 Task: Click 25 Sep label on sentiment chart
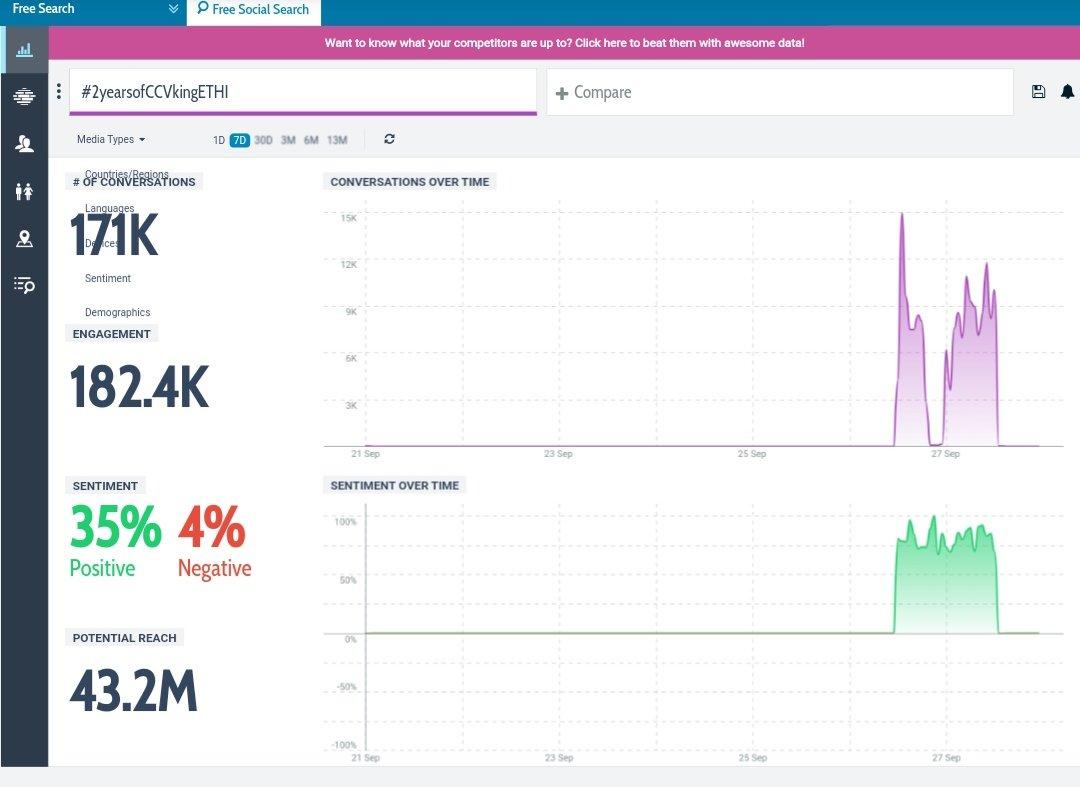click(752, 757)
